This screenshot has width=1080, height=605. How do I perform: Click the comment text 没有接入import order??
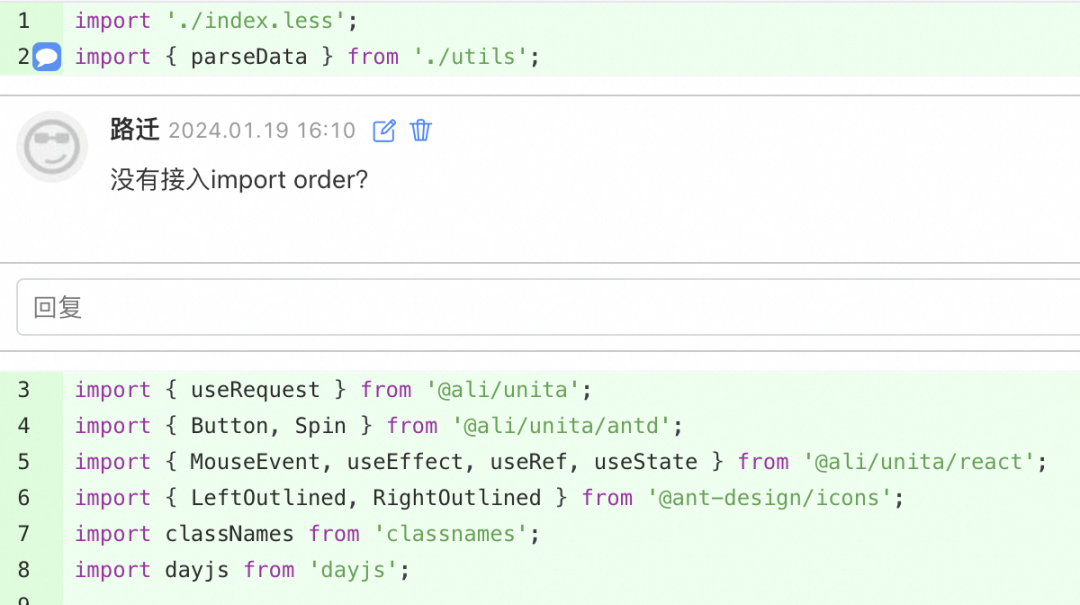[239, 180]
